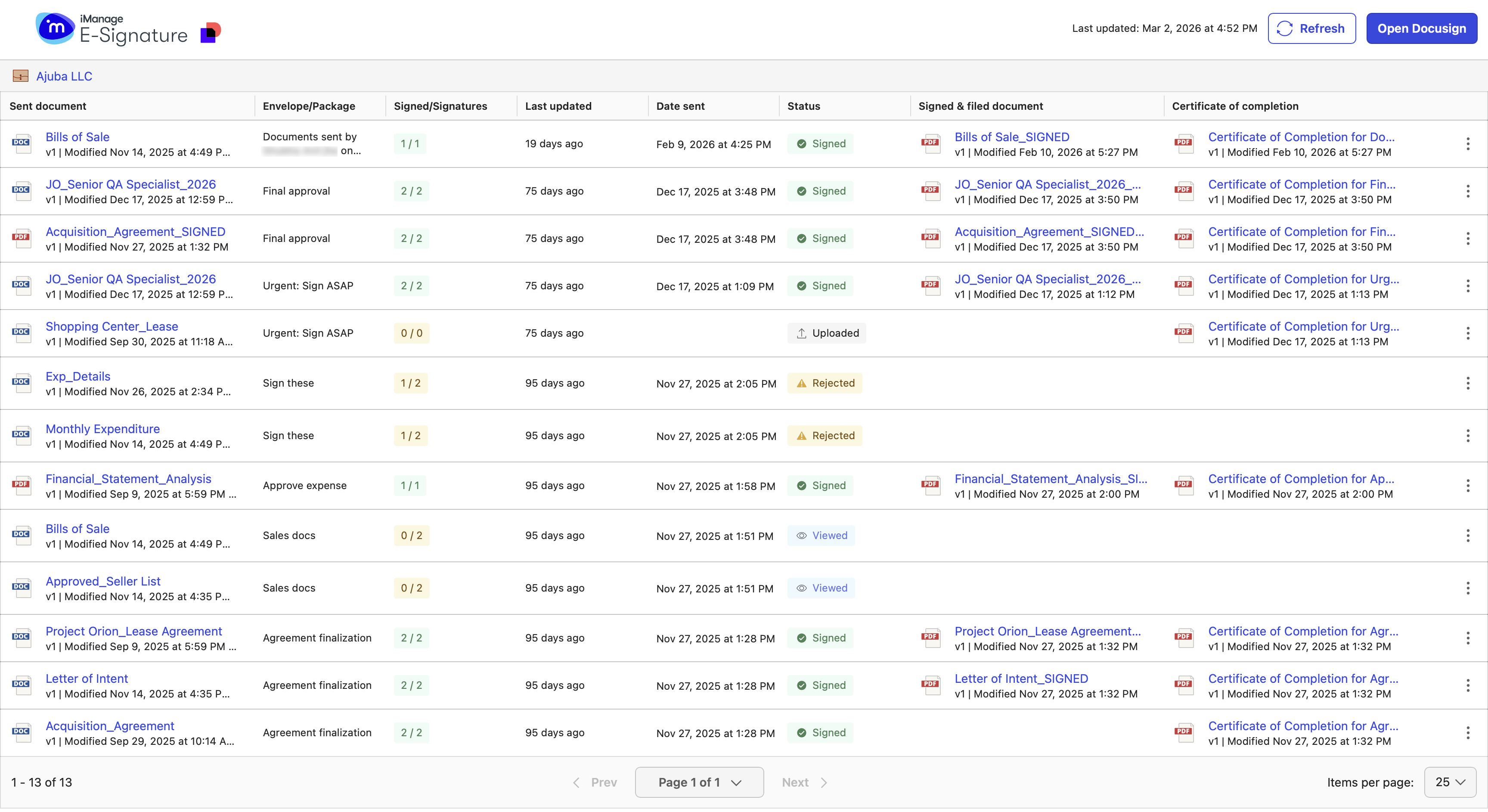Click PDF icon next to Bills of Sale_SIGNED
Screen dimensions: 1488x812
pyautogui.click(x=930, y=144)
